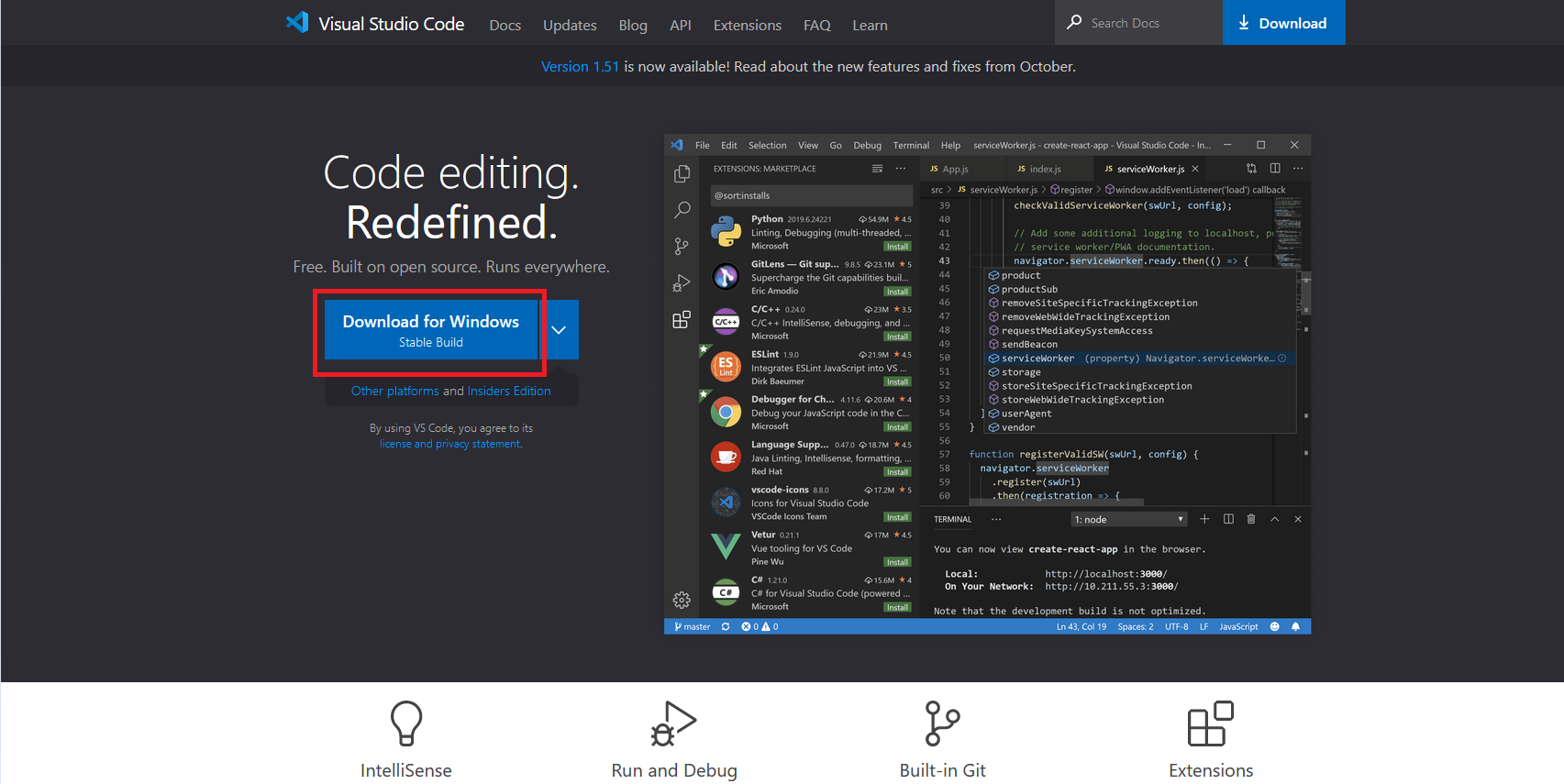Click the Run and Debug bug icon
1564x784 pixels.
[673, 723]
